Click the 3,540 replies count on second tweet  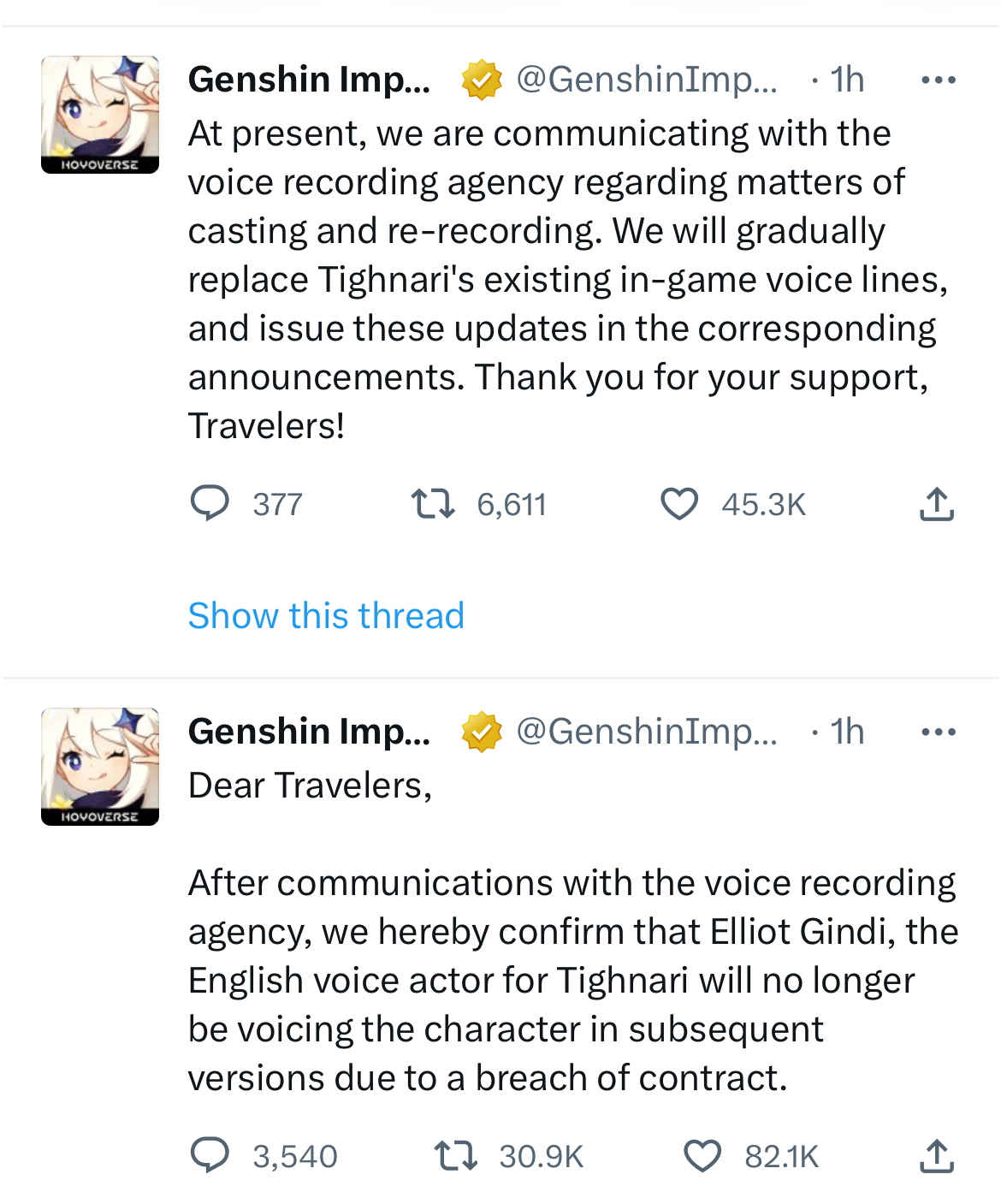coord(293,1155)
